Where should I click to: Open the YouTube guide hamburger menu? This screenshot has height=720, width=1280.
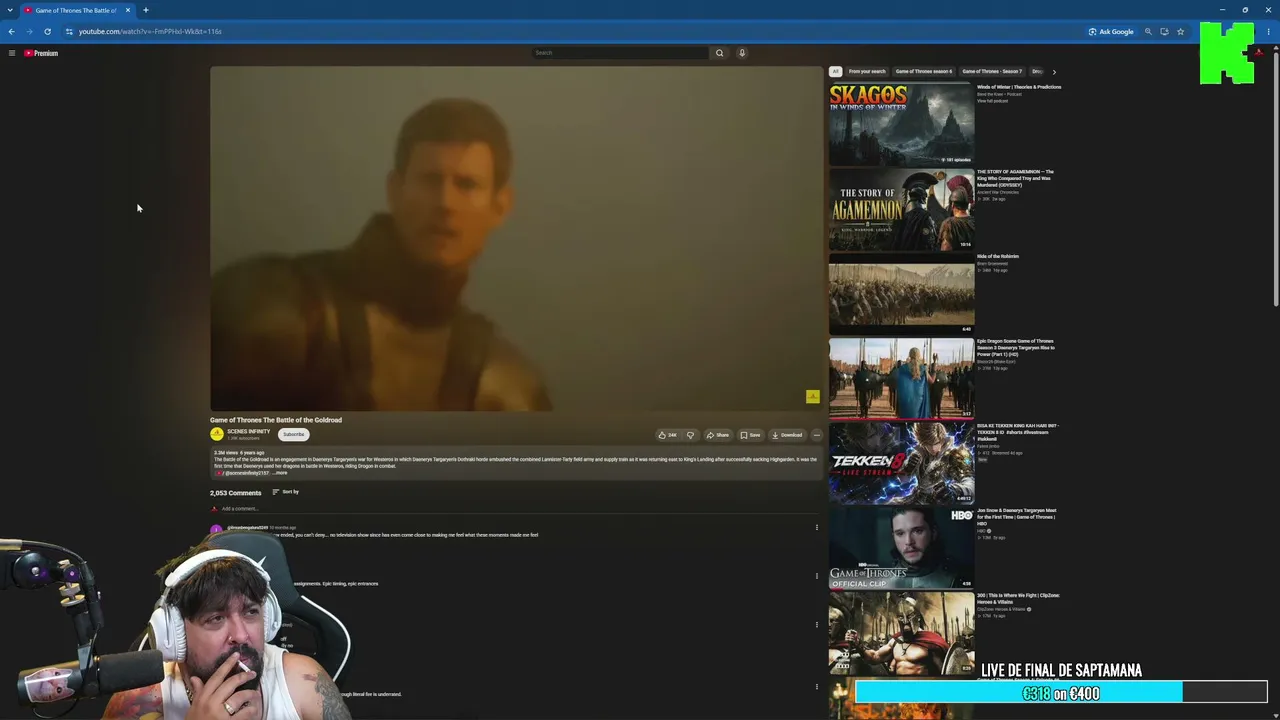[12, 53]
